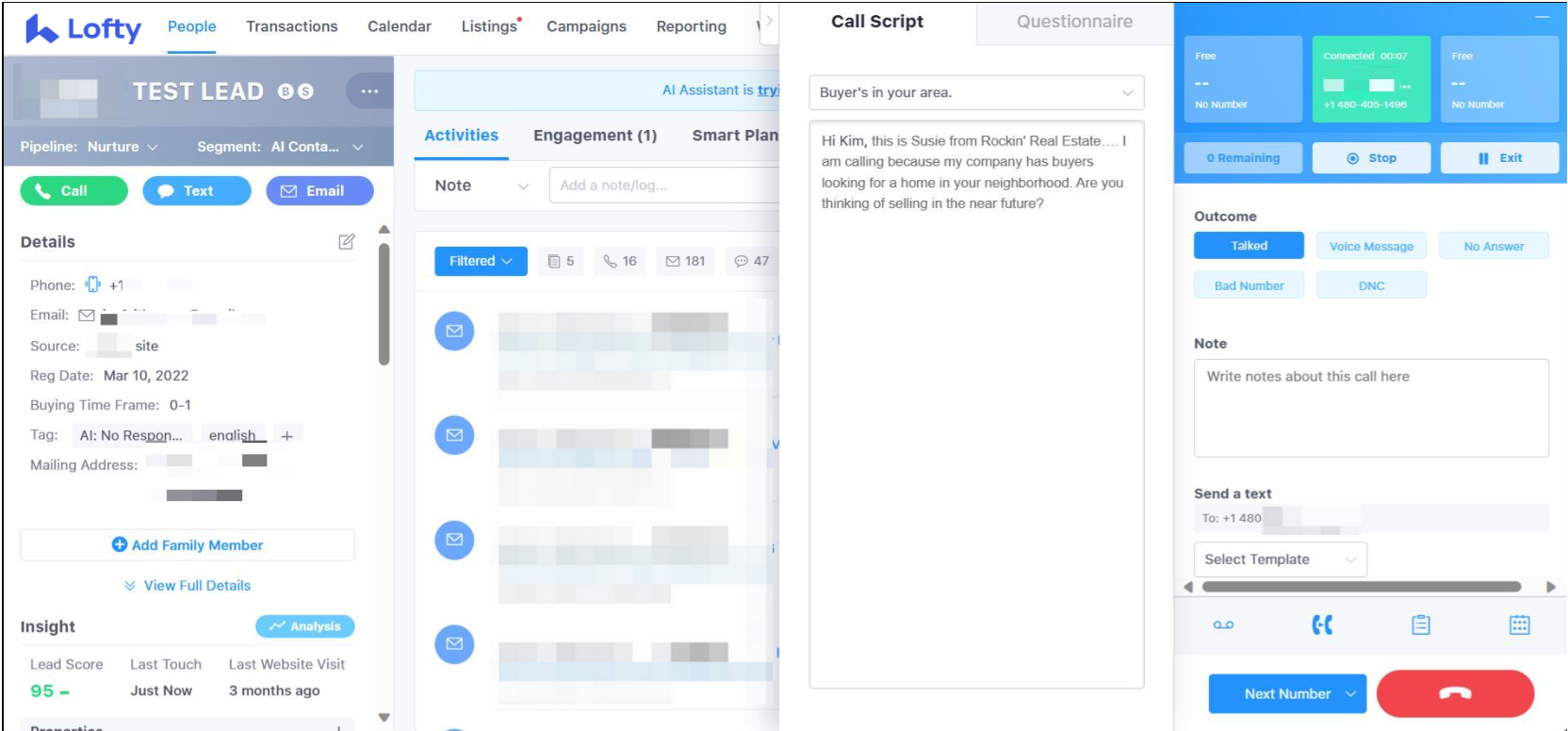Open first email activity icon
1568x731 pixels.
[454, 331]
